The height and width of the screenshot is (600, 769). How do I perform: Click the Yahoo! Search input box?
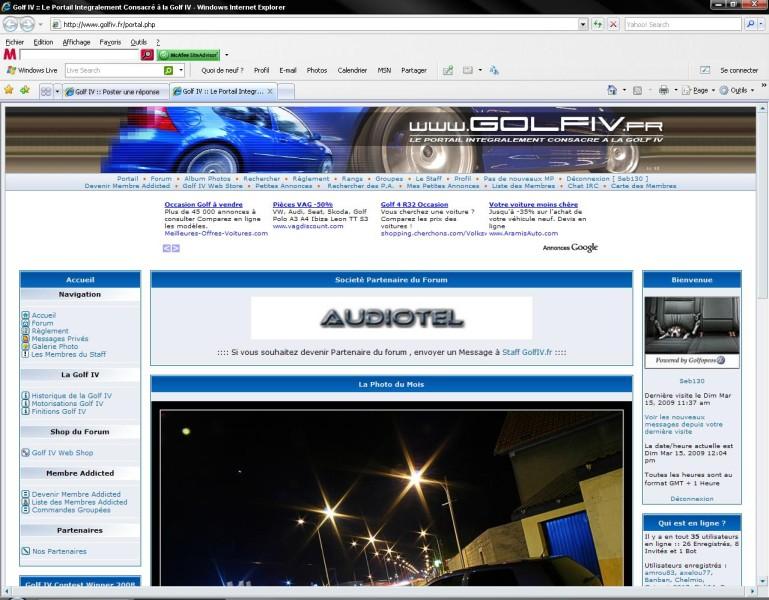point(683,24)
